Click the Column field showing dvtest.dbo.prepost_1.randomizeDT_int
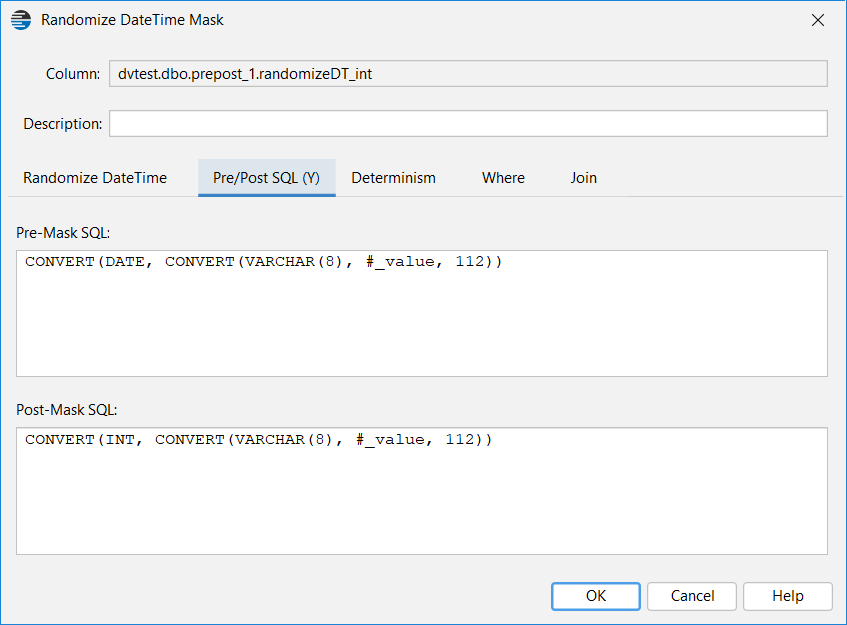The width and height of the screenshot is (847, 625). tap(468, 73)
